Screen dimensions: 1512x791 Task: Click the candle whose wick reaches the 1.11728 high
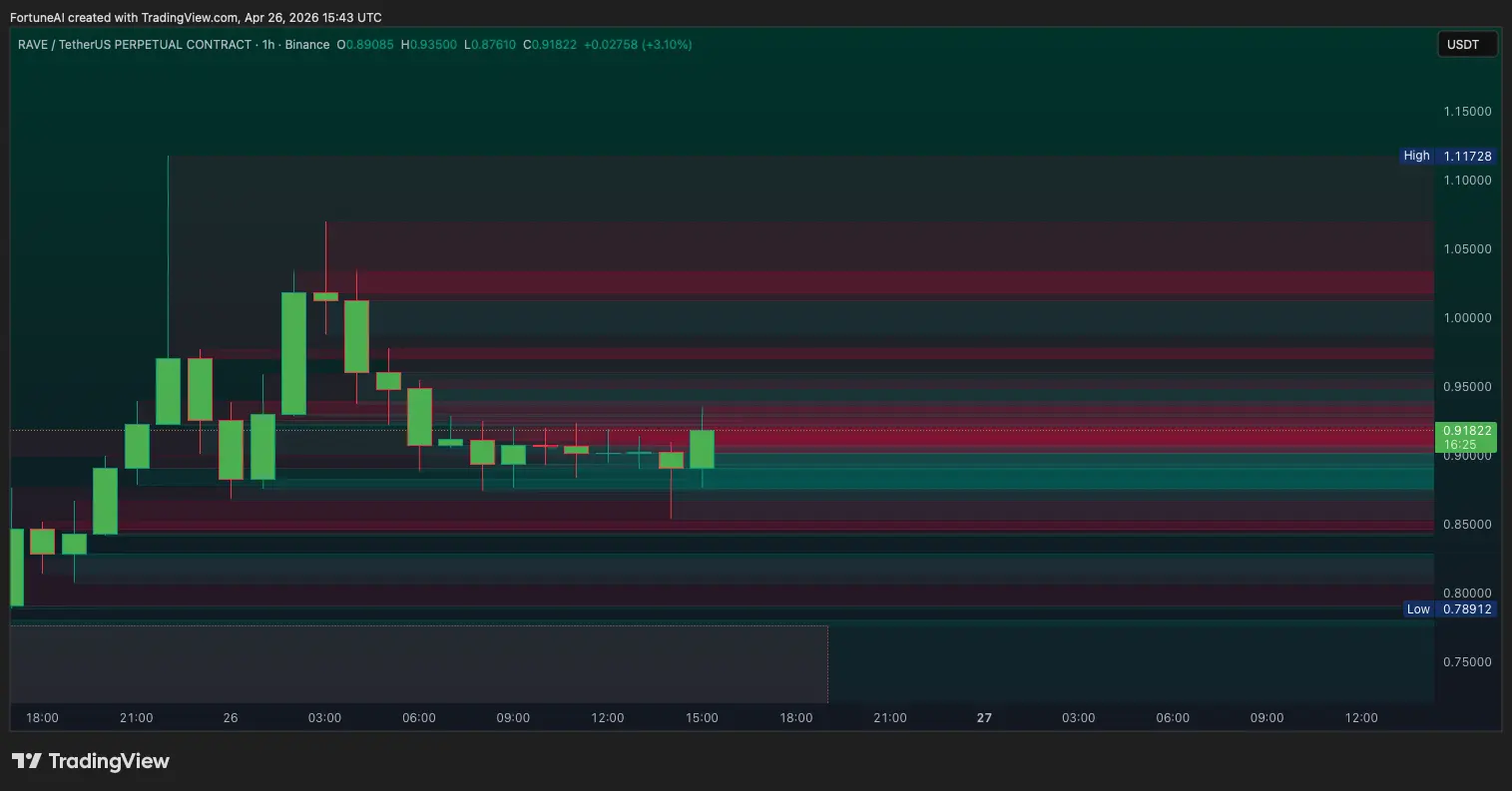click(168, 391)
